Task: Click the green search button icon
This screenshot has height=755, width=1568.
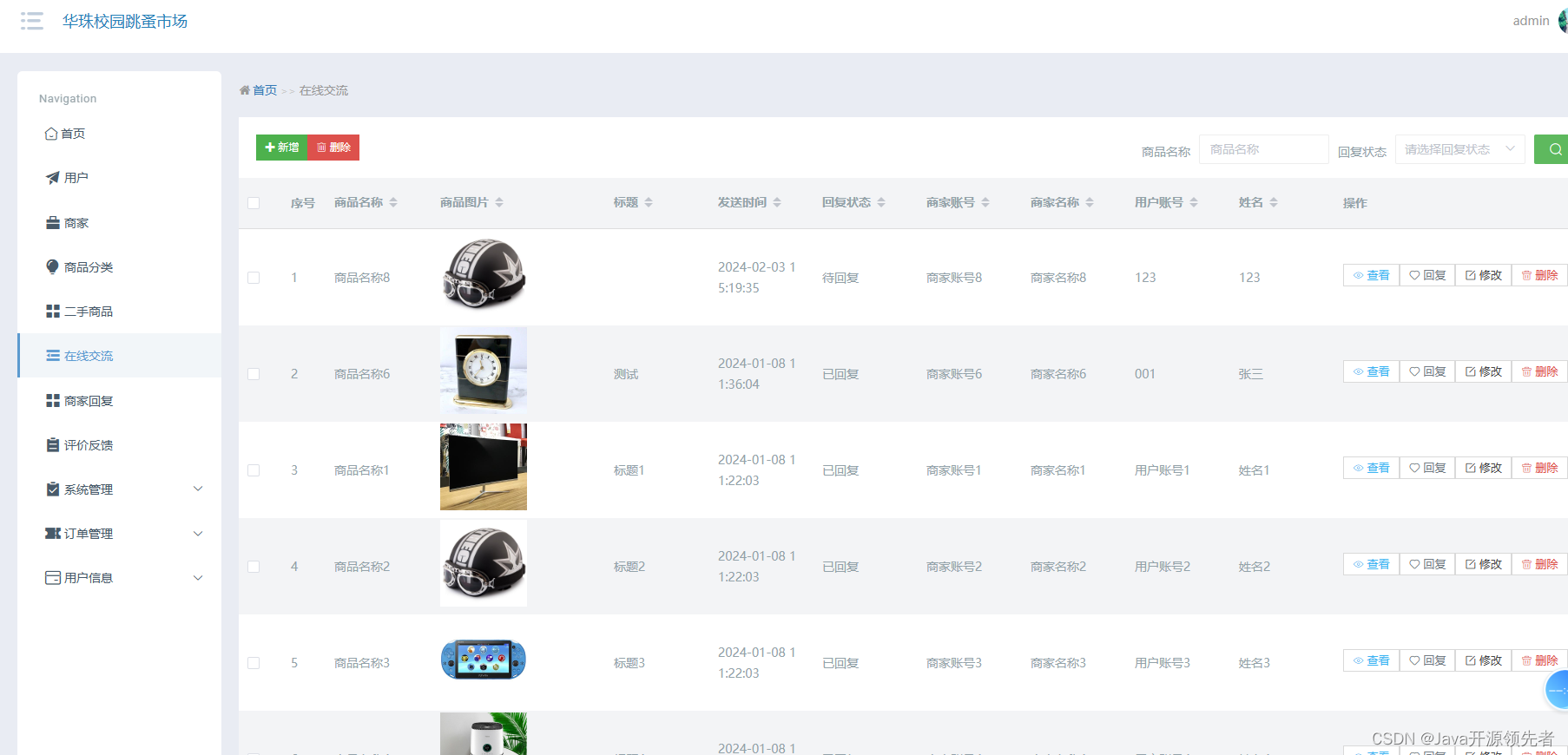Action: click(1554, 149)
